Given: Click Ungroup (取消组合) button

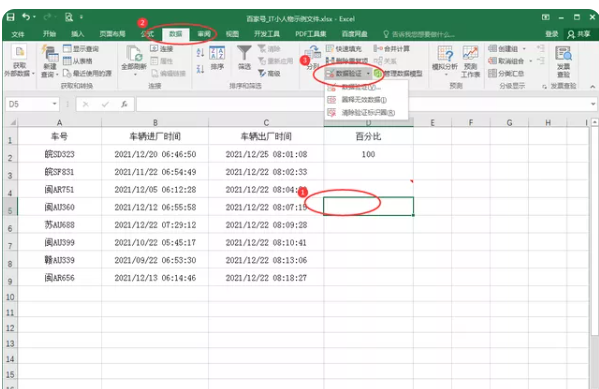Looking at the screenshot, I should 506,61.
